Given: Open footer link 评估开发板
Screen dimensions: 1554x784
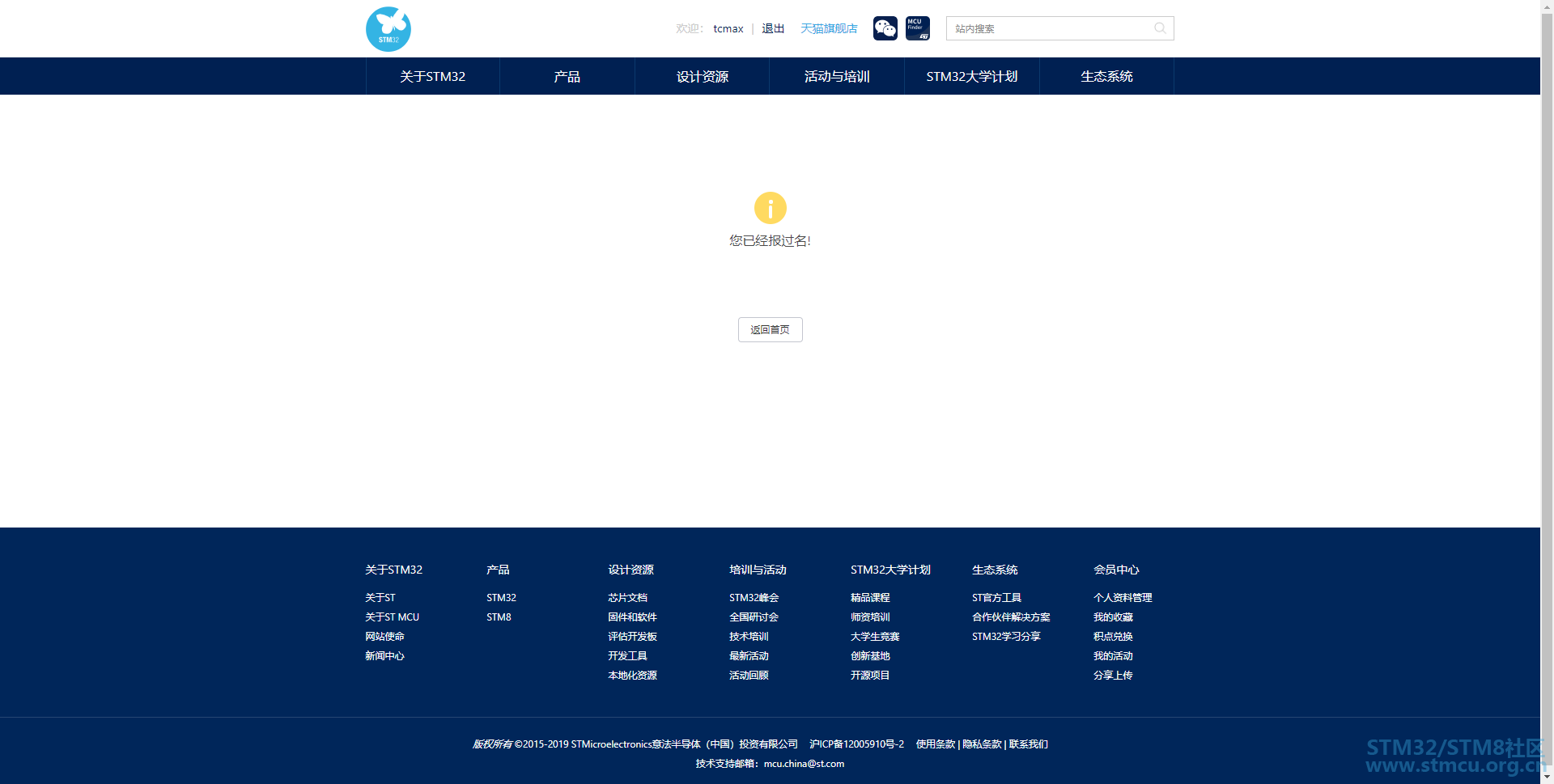Looking at the screenshot, I should point(632,637).
